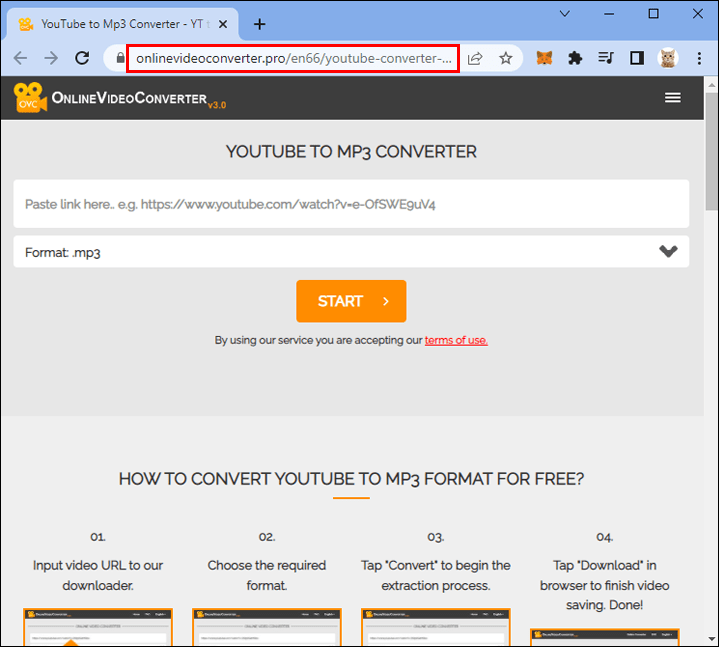Go back to the previous page
The width and height of the screenshot is (719, 647).
tap(21, 58)
